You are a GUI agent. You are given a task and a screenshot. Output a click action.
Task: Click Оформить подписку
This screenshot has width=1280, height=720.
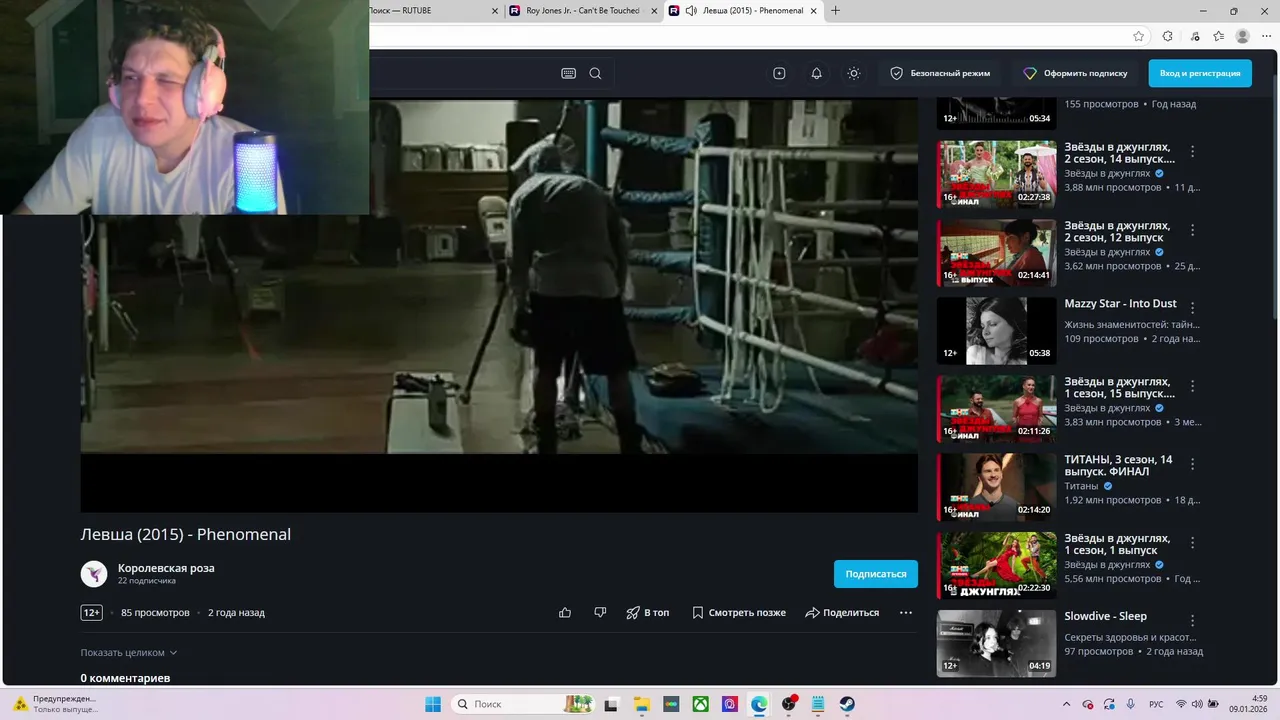[x=1075, y=73]
